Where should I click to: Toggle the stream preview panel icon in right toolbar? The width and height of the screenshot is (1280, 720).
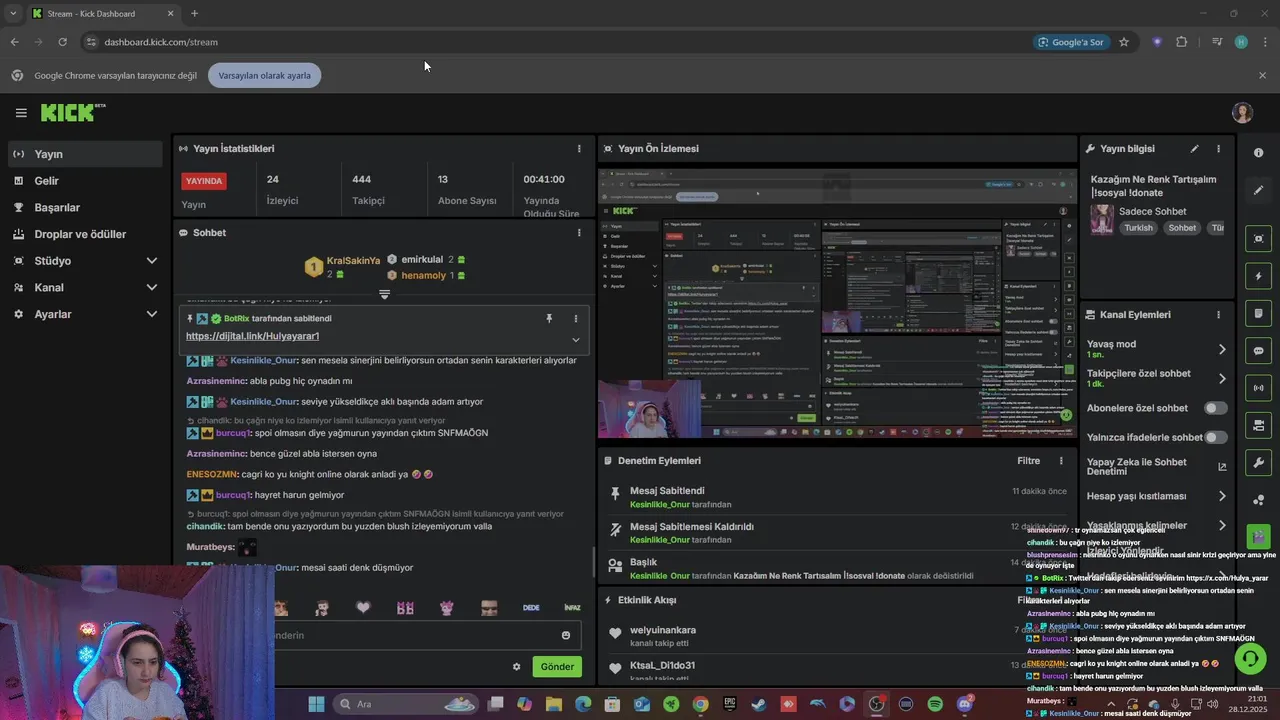1258,239
